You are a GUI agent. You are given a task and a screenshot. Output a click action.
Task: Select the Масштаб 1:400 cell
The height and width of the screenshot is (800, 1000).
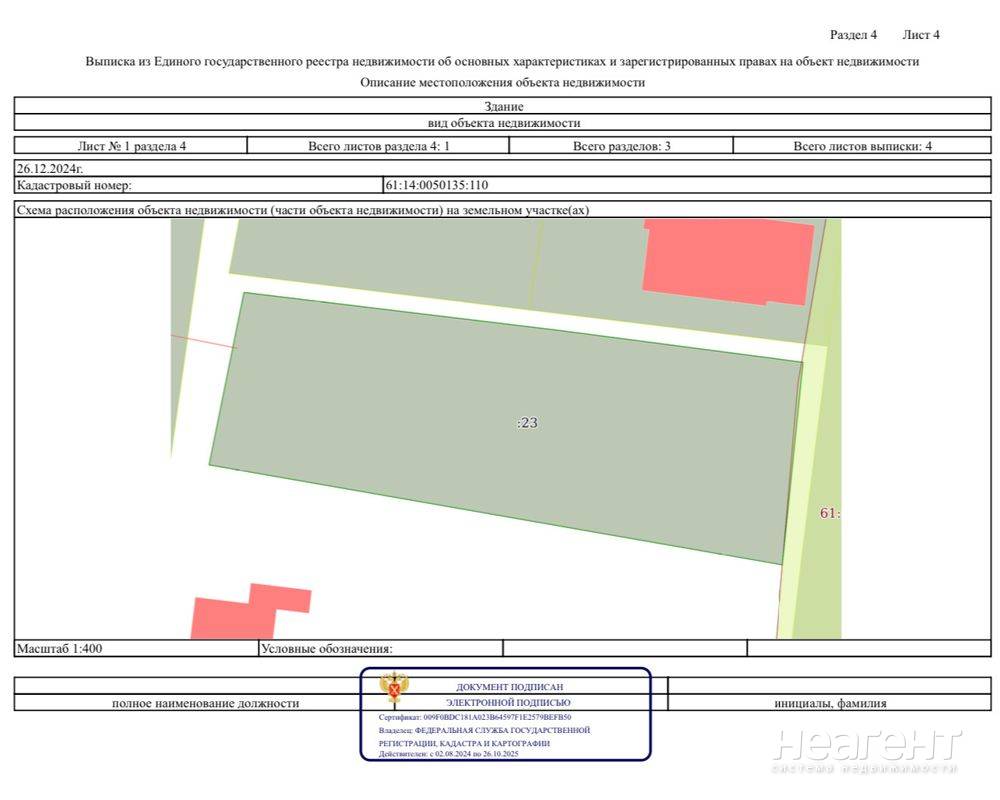click(59, 648)
